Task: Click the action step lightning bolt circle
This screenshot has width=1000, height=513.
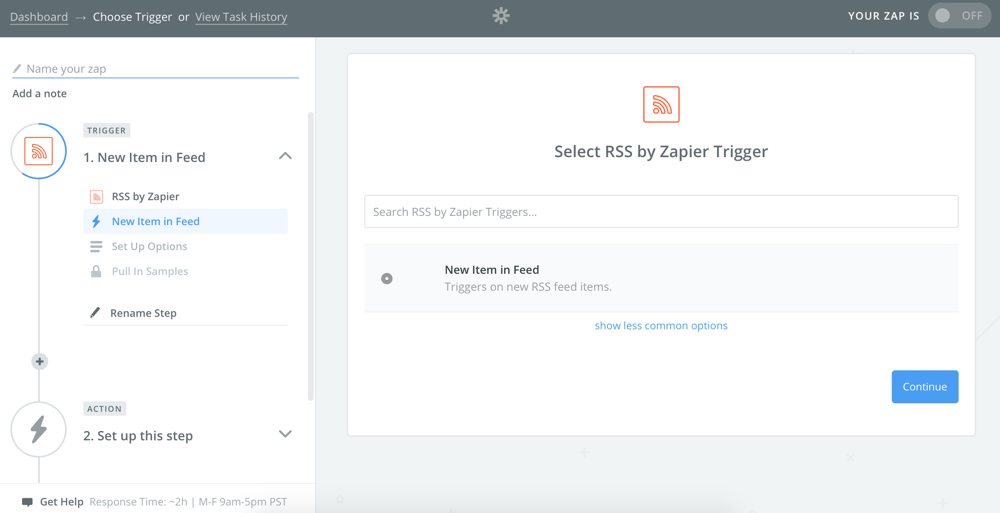Action: coord(39,429)
